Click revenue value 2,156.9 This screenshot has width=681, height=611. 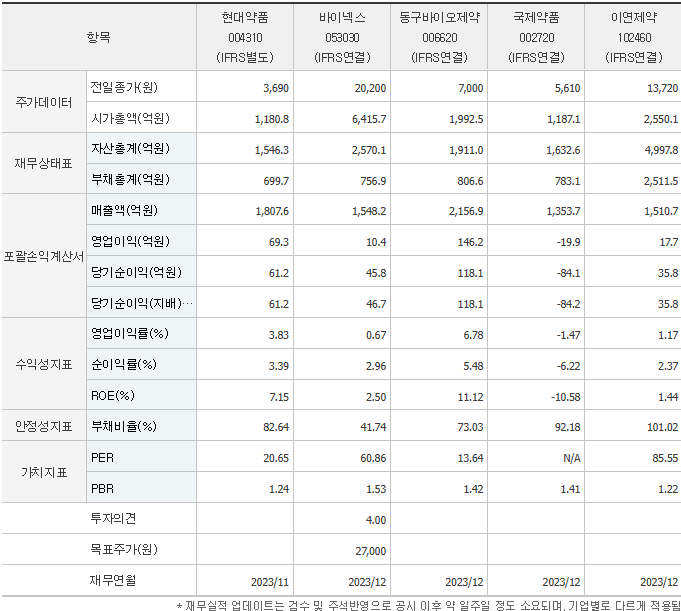click(466, 211)
